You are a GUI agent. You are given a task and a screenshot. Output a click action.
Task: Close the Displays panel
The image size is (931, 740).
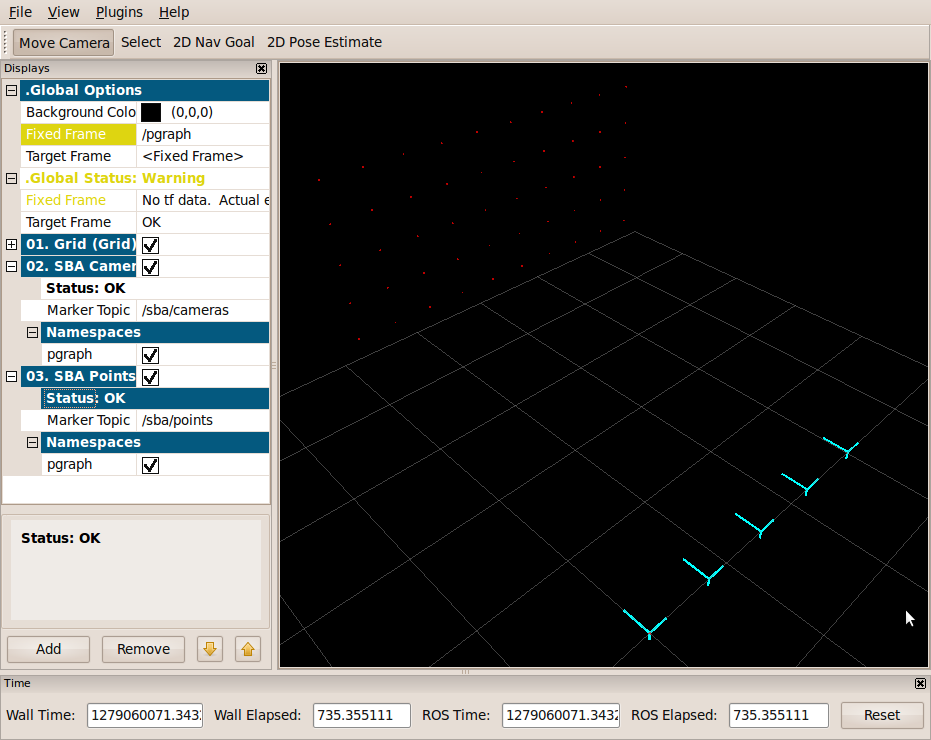(261, 68)
